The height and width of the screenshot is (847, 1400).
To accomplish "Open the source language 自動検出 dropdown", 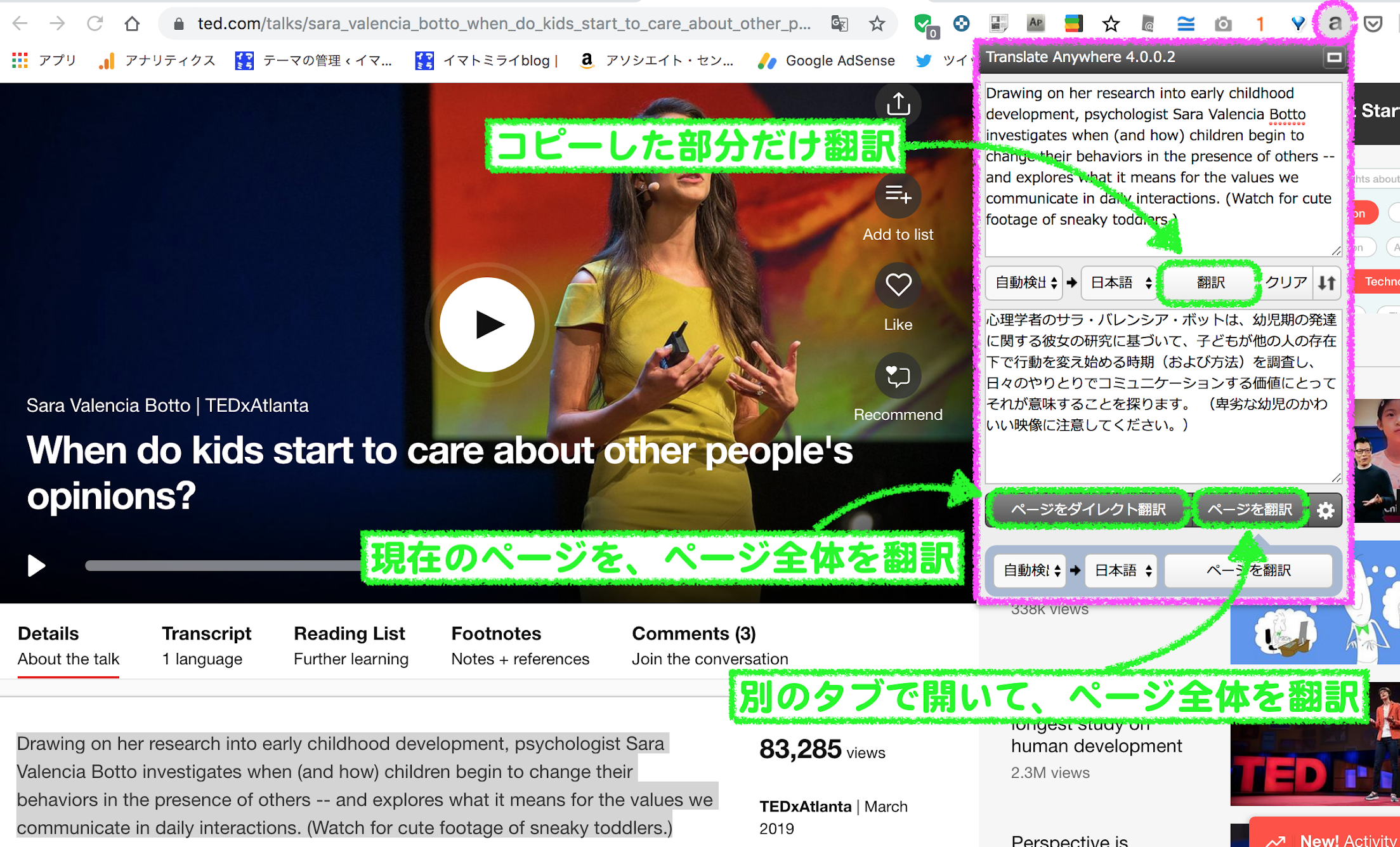I will coord(1023,282).
